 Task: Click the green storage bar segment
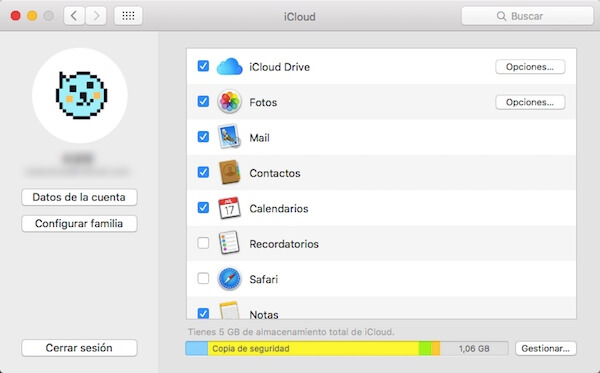point(425,349)
